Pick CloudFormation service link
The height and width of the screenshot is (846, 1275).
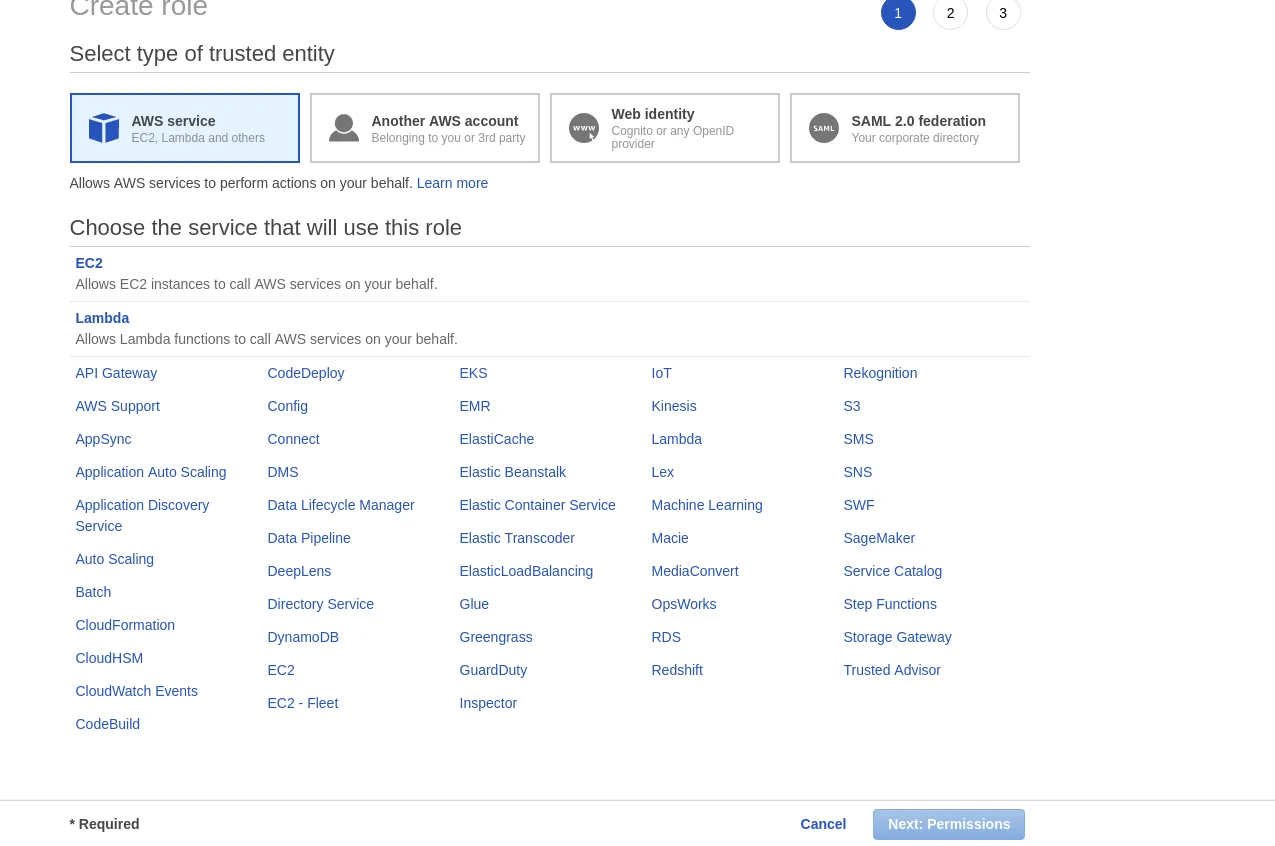coord(125,625)
